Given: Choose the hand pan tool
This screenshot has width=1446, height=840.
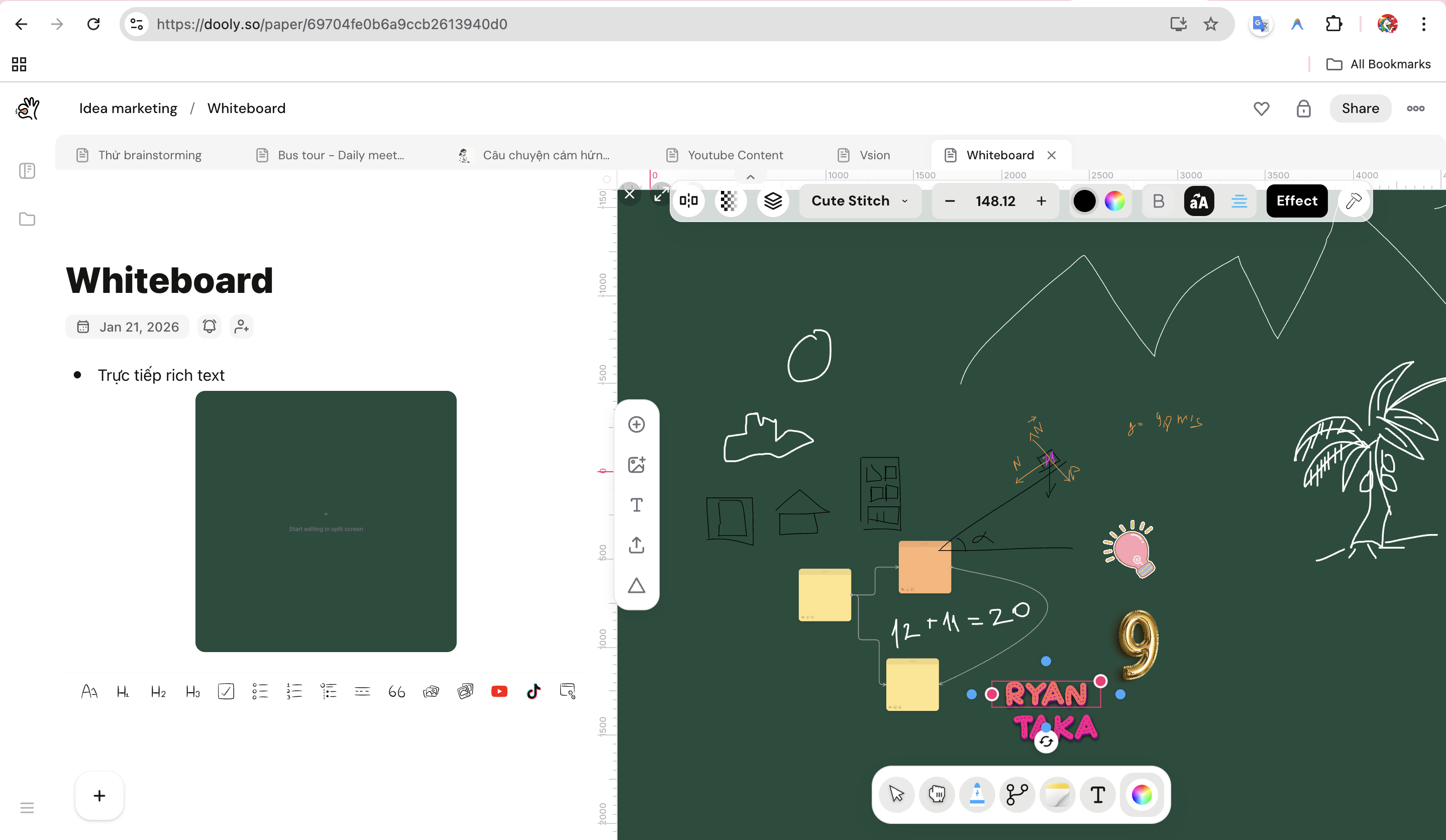Looking at the screenshot, I should click(937, 795).
